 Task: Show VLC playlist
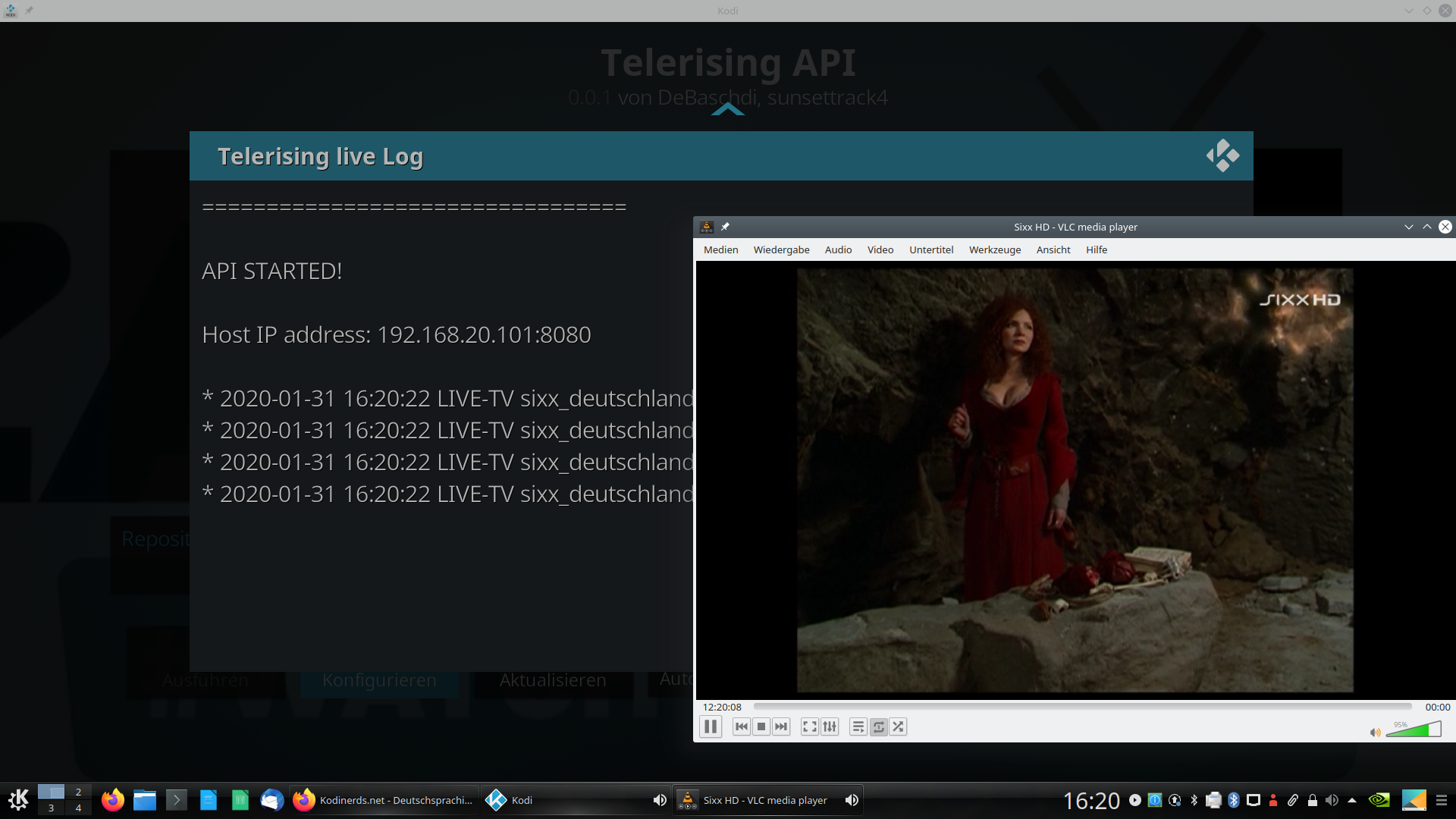coord(858,726)
